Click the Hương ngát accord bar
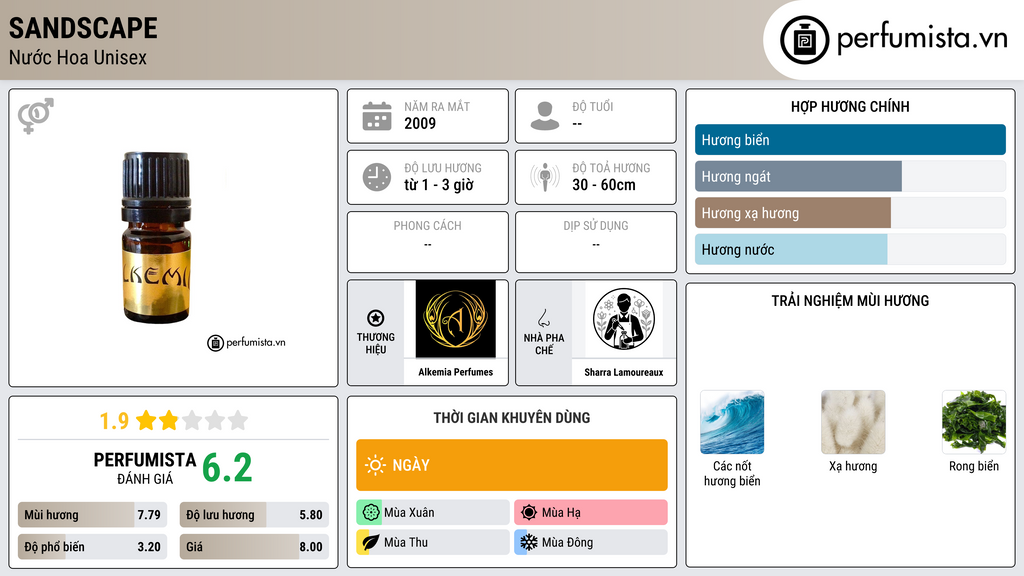The height and width of the screenshot is (576, 1024). (850, 176)
